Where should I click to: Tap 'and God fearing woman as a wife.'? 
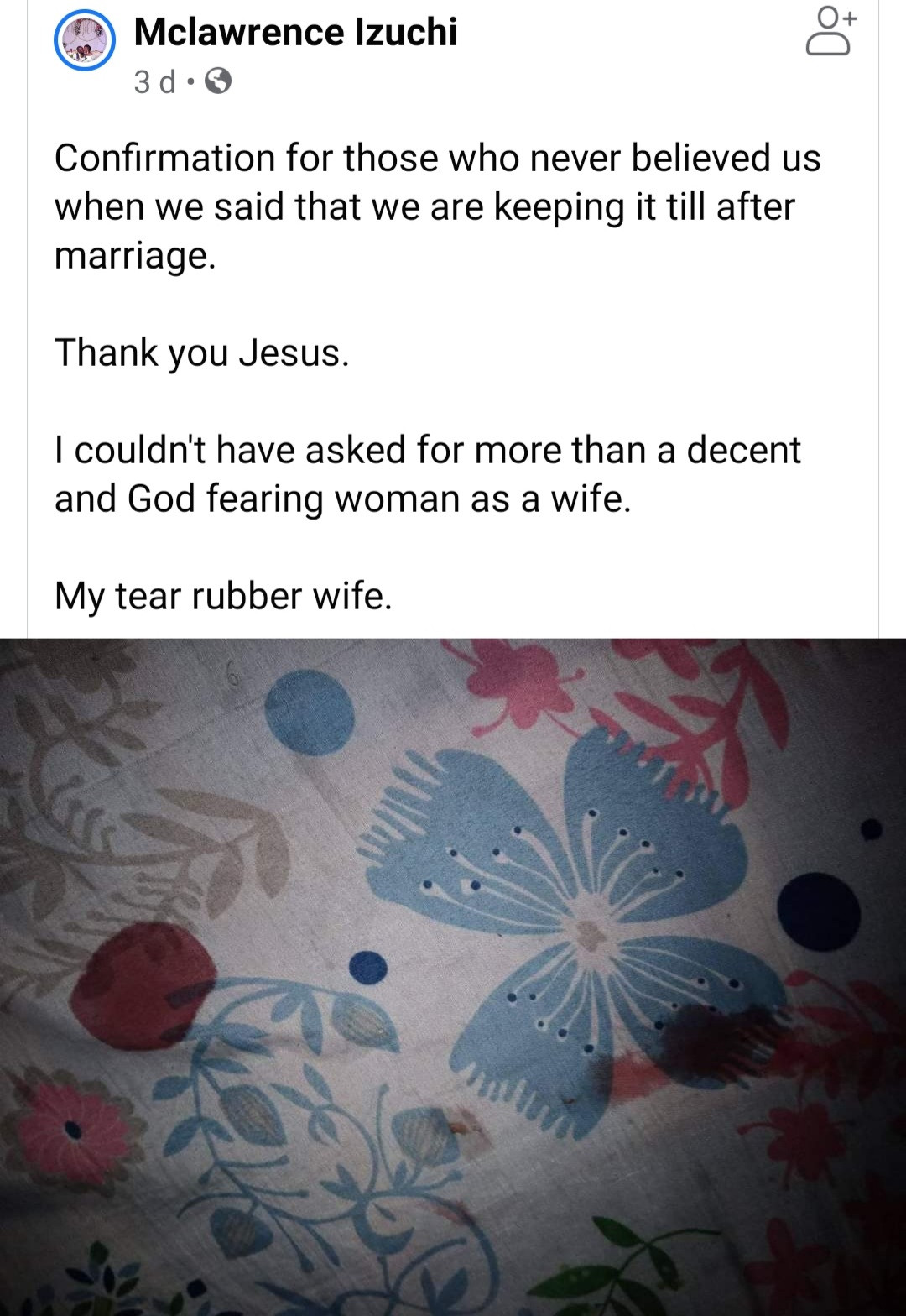(342, 499)
